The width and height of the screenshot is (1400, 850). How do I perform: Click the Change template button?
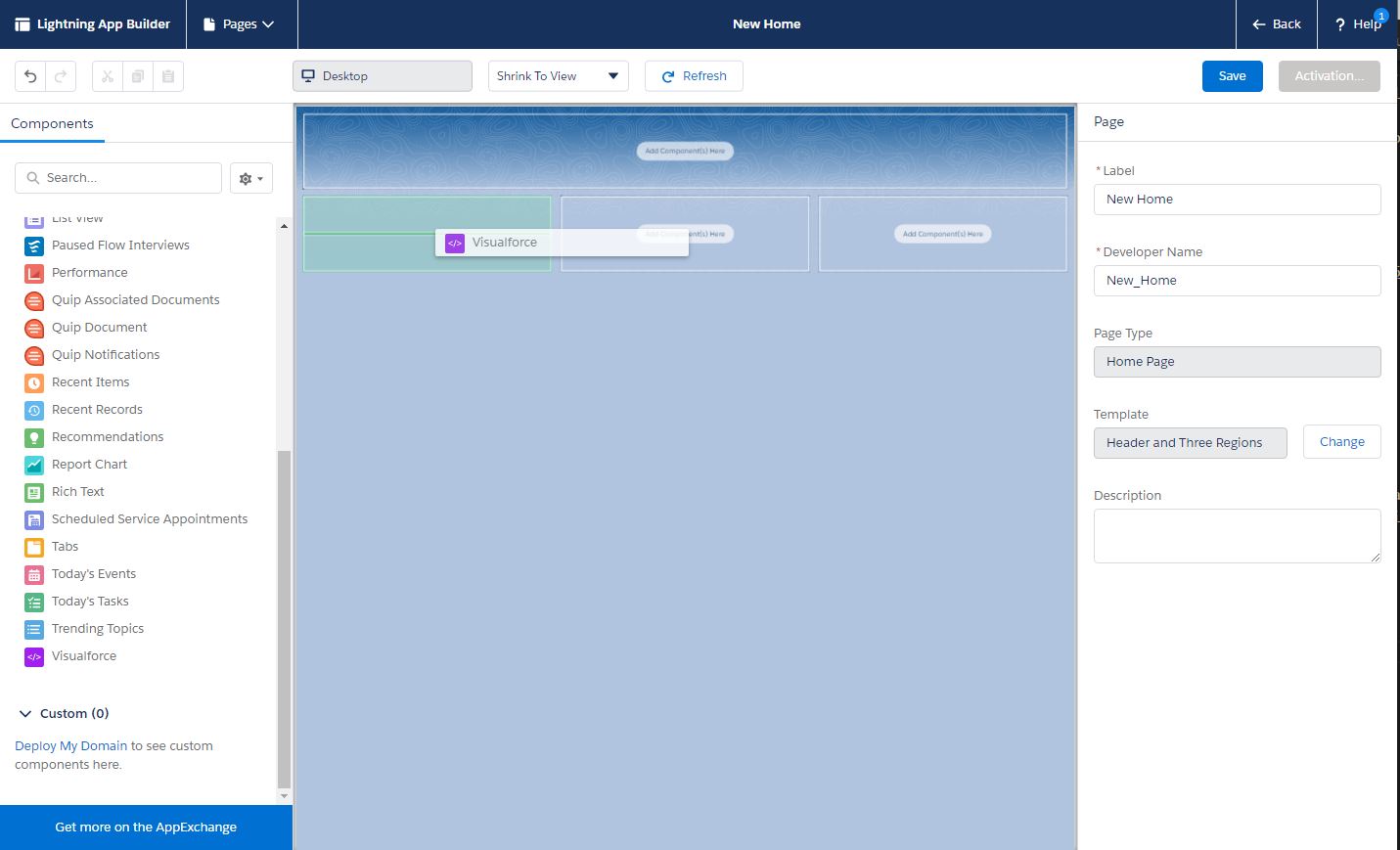click(1341, 442)
